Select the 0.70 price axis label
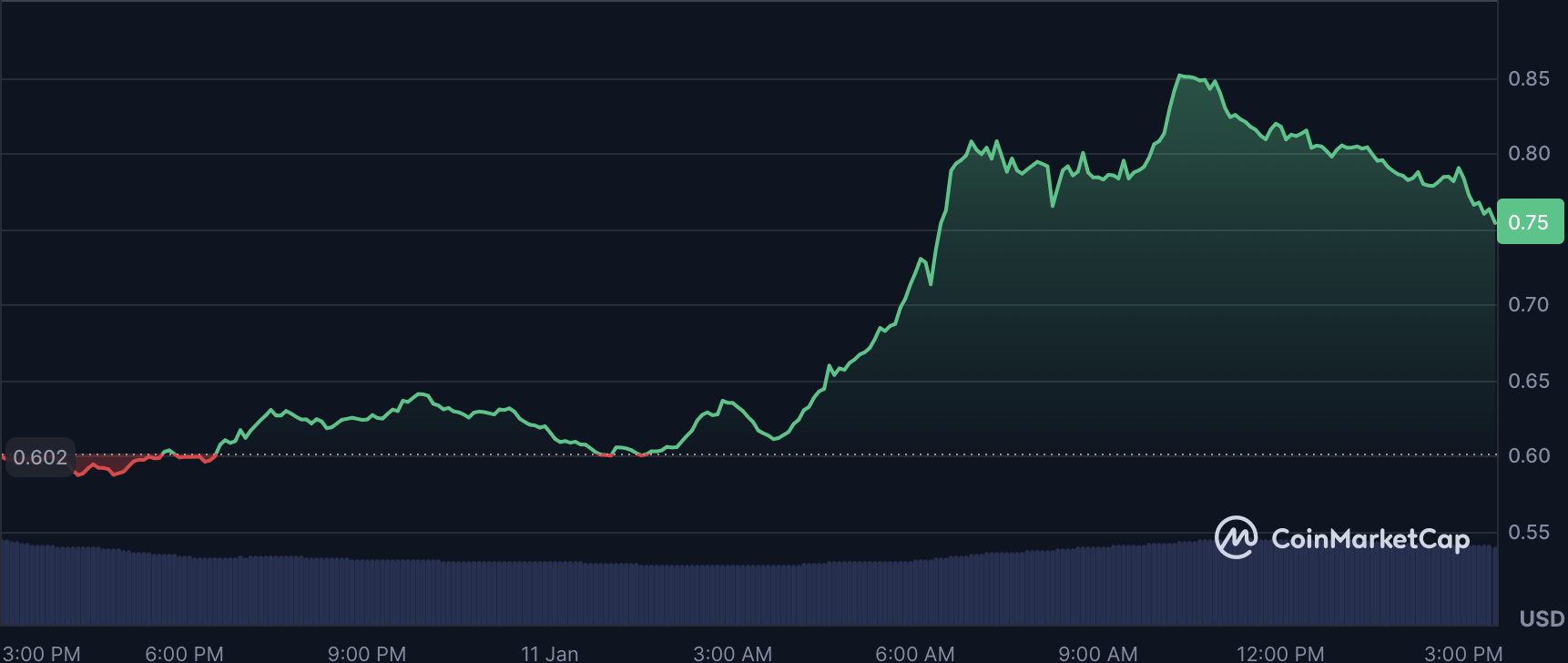Viewport: 1568px width, 663px height. (x=1529, y=305)
